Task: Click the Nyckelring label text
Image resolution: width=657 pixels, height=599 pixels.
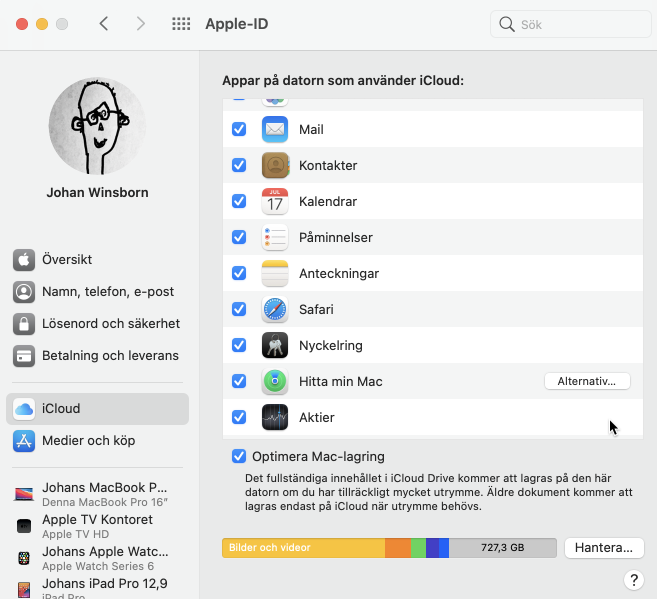Action: 331,346
